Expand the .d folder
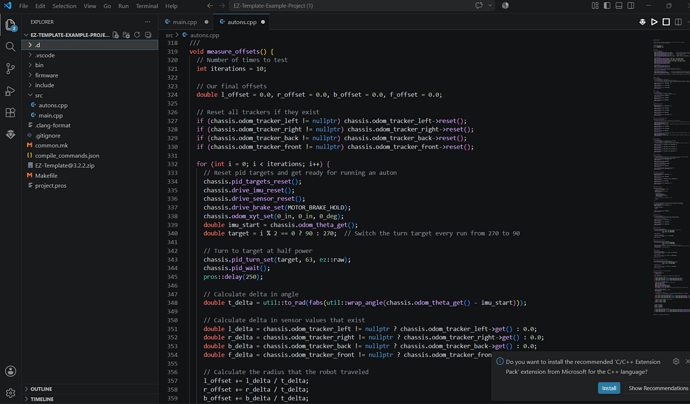Image resolution: width=690 pixels, height=404 pixels. pyautogui.click(x=90, y=45)
